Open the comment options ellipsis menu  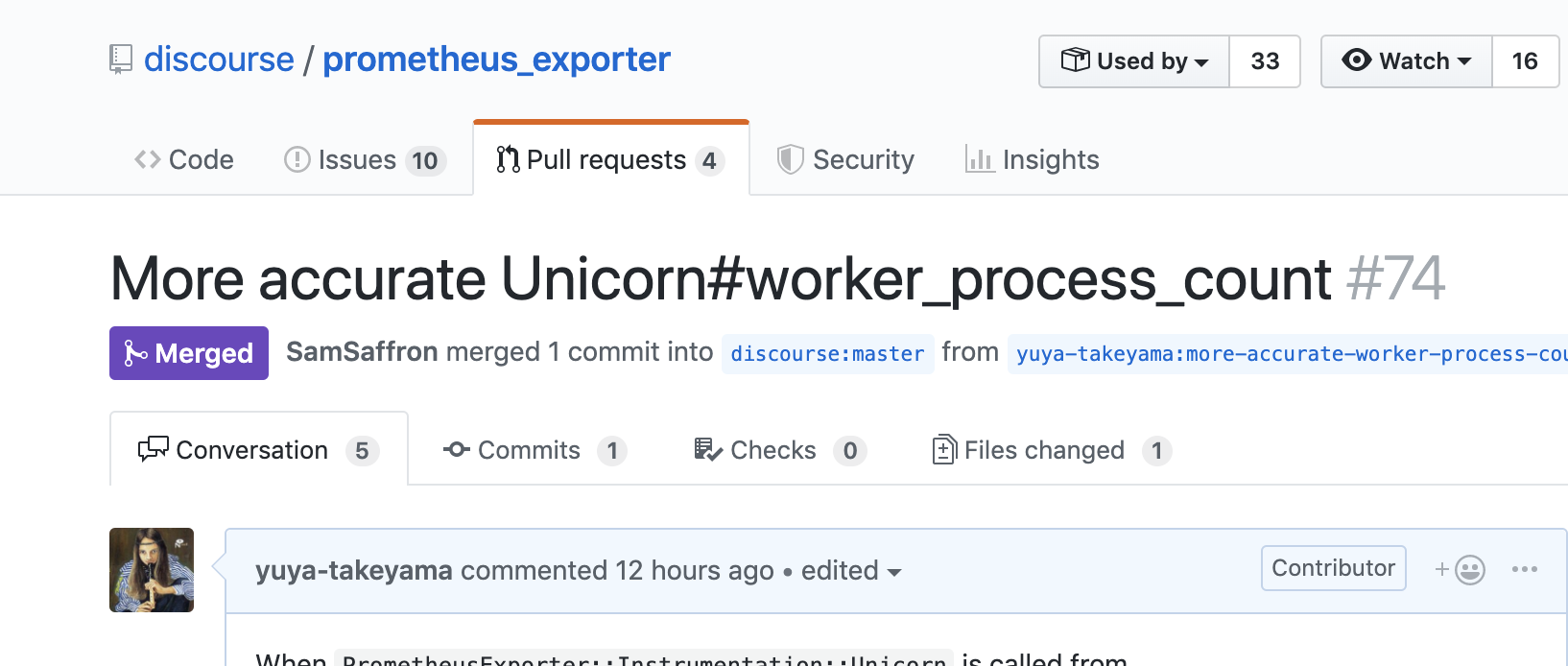[x=1525, y=569]
